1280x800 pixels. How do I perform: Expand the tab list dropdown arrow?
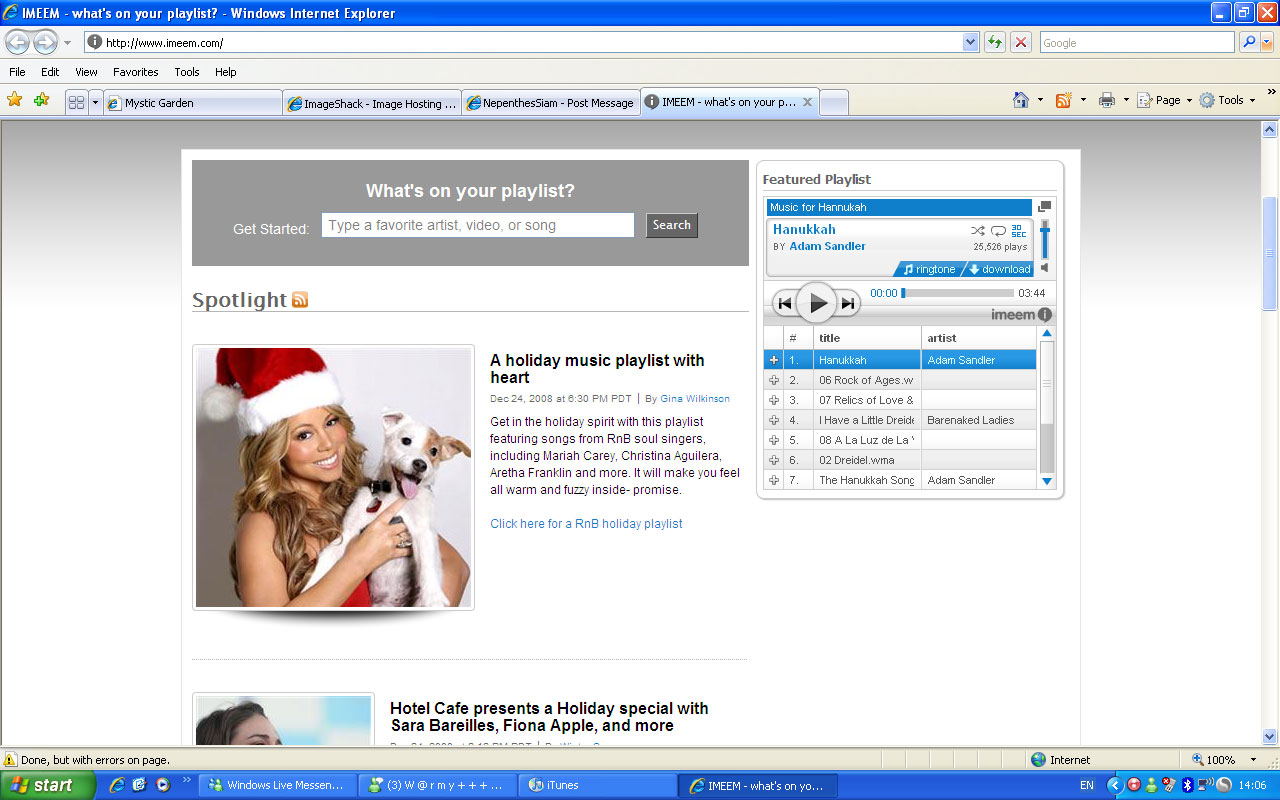tap(95, 102)
